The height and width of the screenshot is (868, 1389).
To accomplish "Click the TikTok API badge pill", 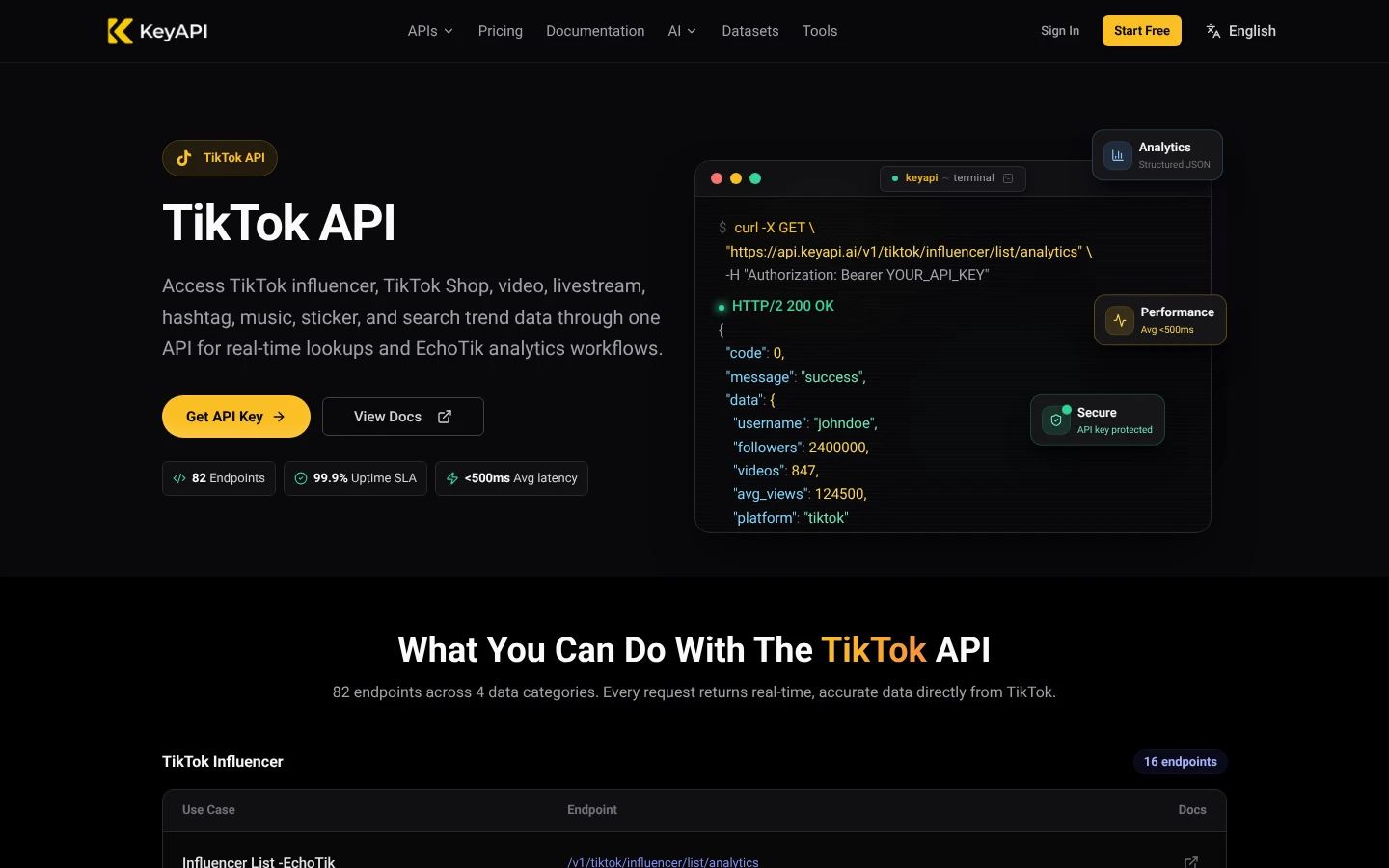I will pos(220,158).
